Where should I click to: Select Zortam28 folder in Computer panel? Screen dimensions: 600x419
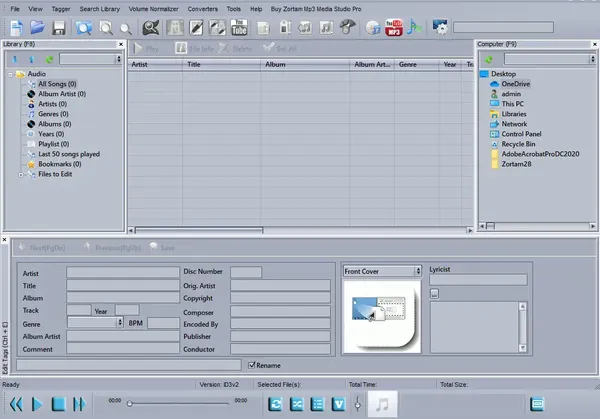click(x=516, y=164)
